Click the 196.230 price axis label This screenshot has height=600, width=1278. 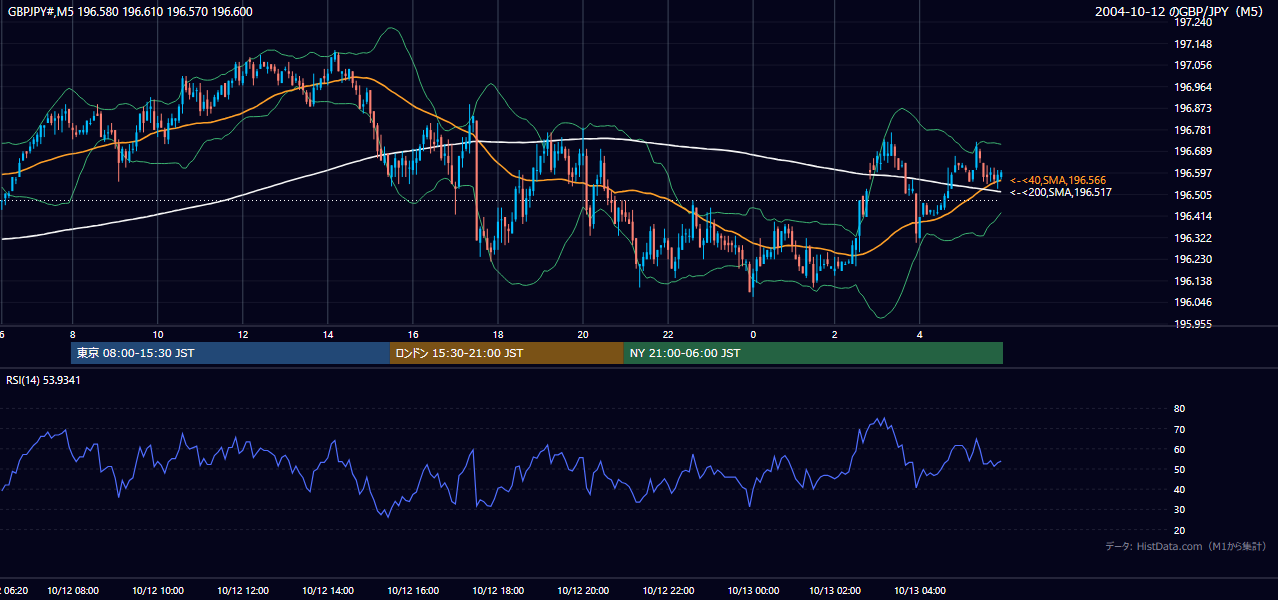pyautogui.click(x=1192, y=259)
